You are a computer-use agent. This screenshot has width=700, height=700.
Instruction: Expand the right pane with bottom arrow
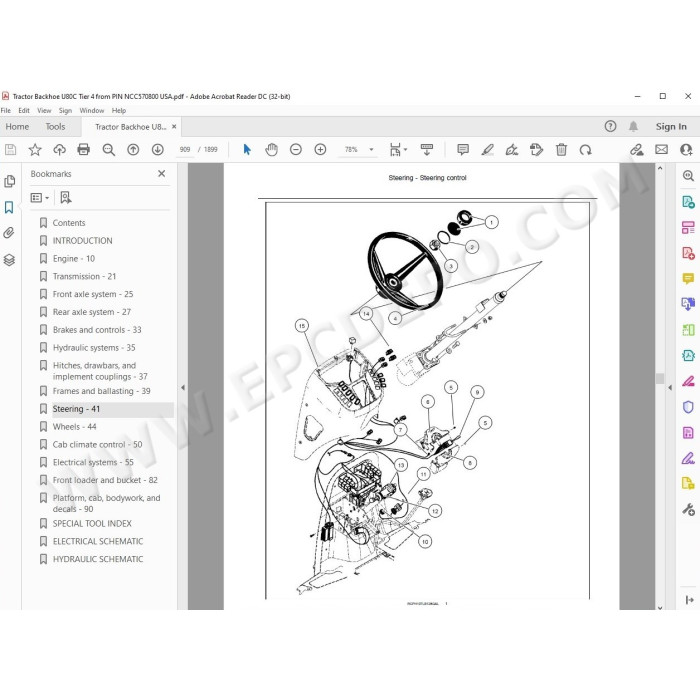click(x=689, y=600)
